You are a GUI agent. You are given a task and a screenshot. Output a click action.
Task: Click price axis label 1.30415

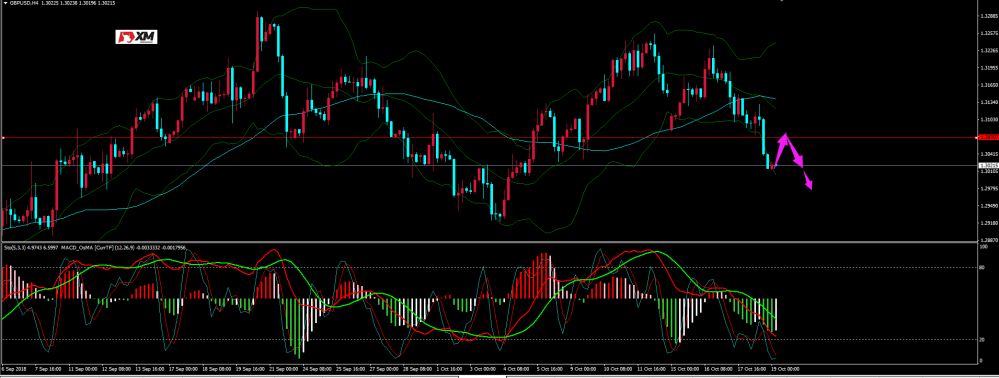[x=989, y=154]
